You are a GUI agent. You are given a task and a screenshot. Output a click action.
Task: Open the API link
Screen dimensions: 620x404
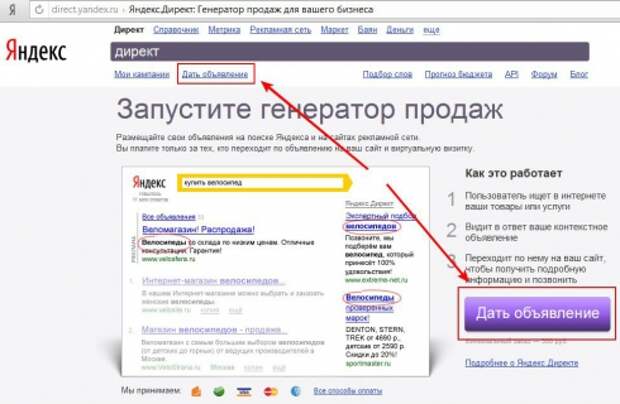511,74
